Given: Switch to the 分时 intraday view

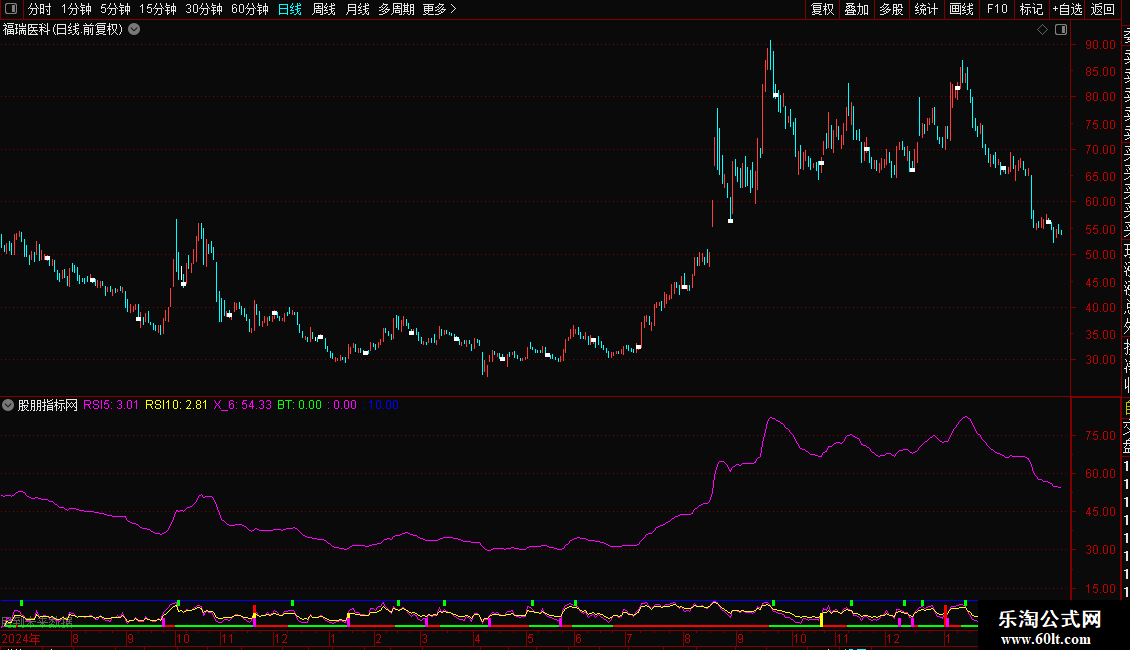Looking at the screenshot, I should (39, 9).
